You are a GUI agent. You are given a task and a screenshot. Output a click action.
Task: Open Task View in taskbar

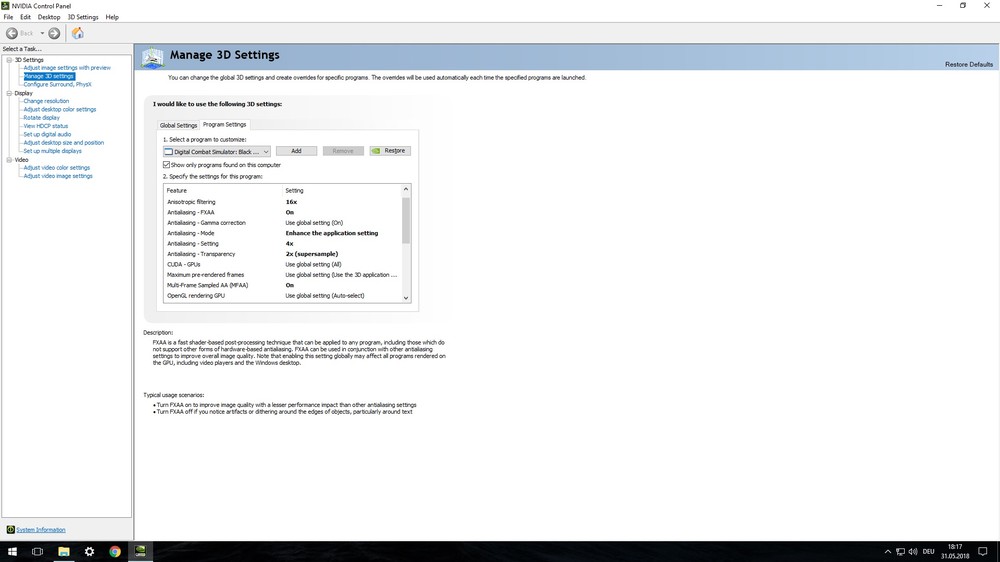tap(38, 552)
